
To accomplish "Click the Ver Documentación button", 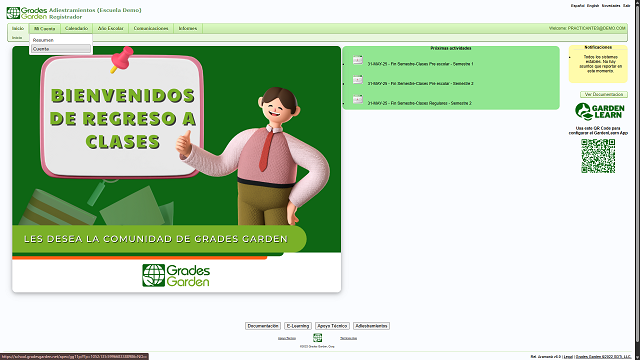I will click(604, 95).
